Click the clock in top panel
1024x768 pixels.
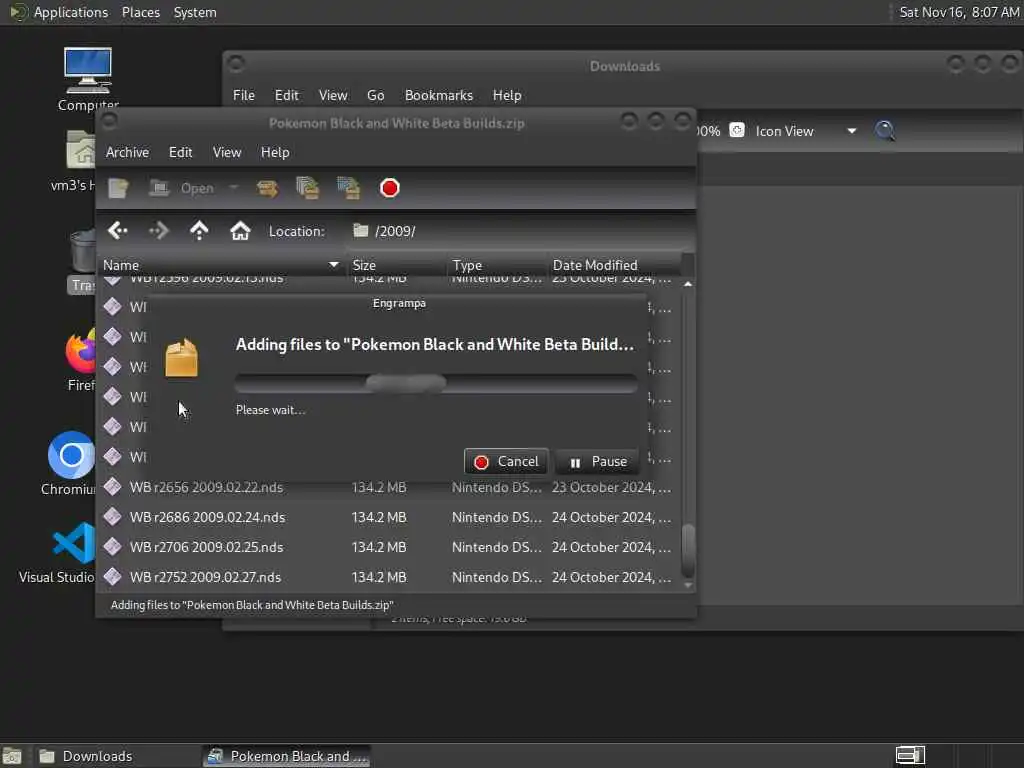959,12
